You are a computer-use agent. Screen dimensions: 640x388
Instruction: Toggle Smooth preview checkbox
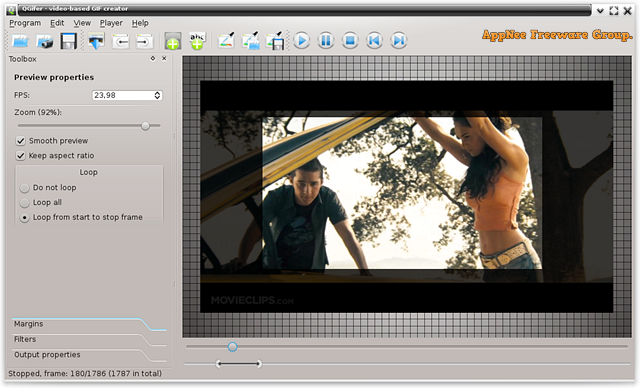(x=20, y=141)
